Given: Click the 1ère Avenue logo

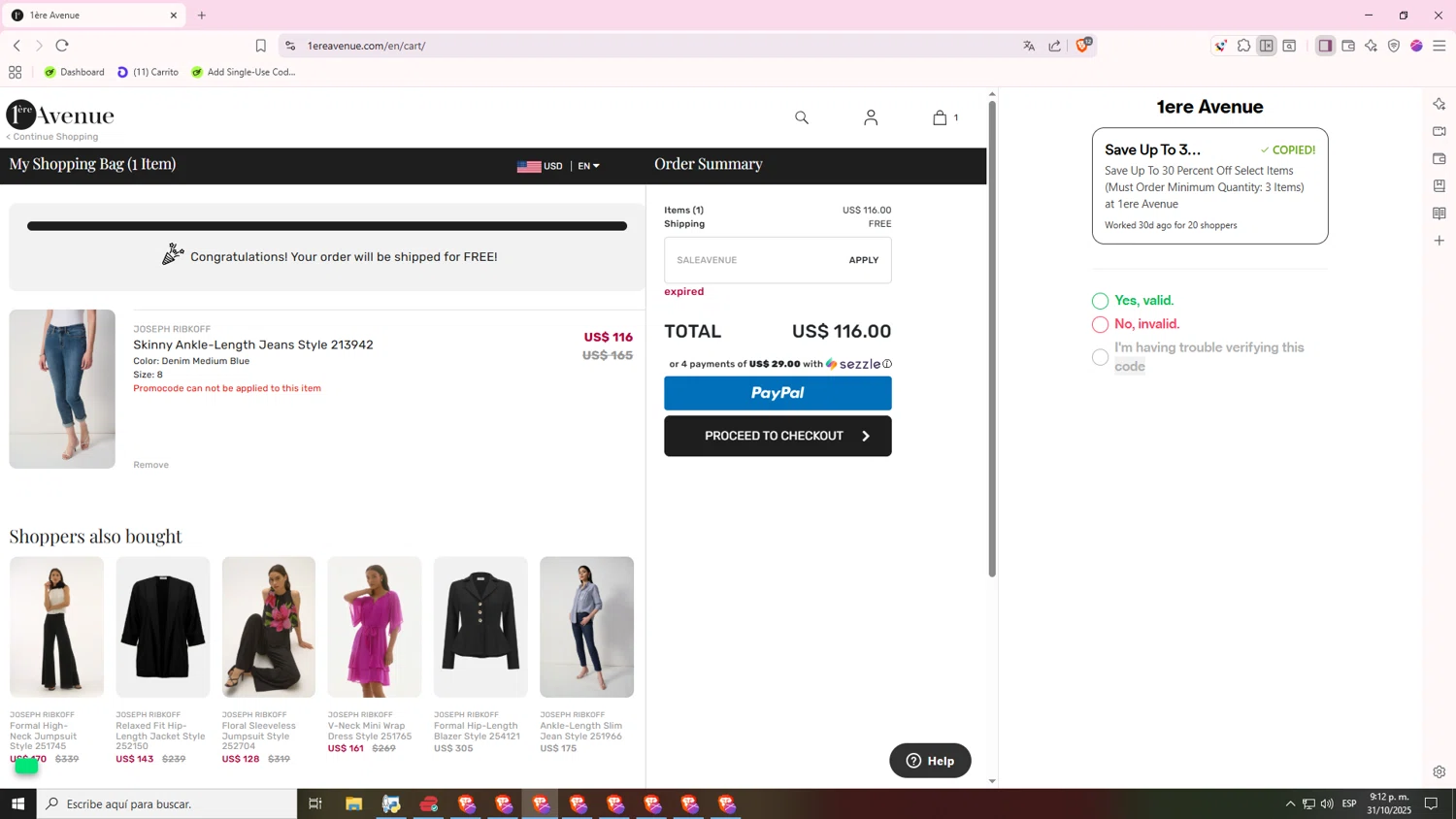Looking at the screenshot, I should click(x=60, y=115).
